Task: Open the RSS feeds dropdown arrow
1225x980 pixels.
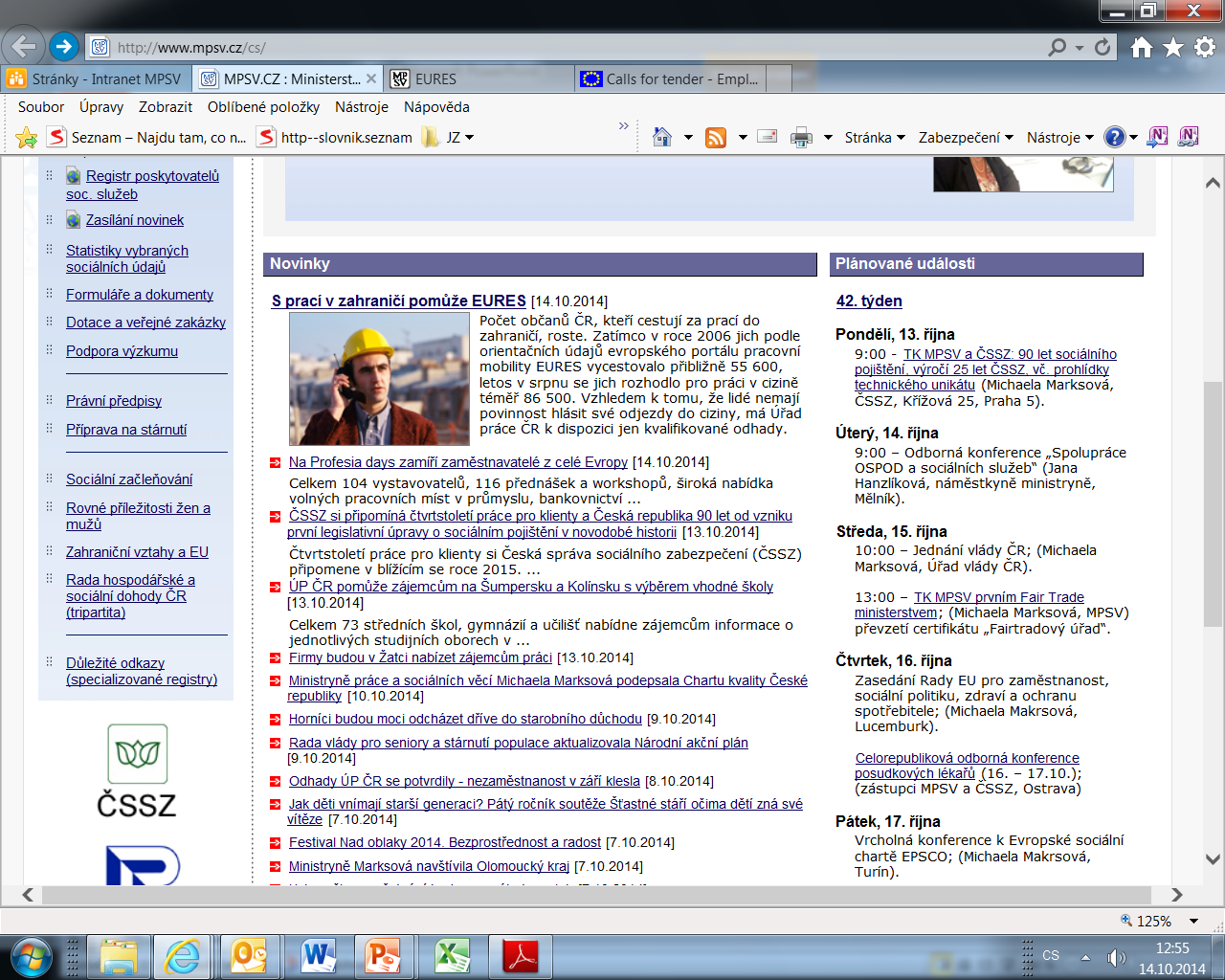Action: coord(743,138)
